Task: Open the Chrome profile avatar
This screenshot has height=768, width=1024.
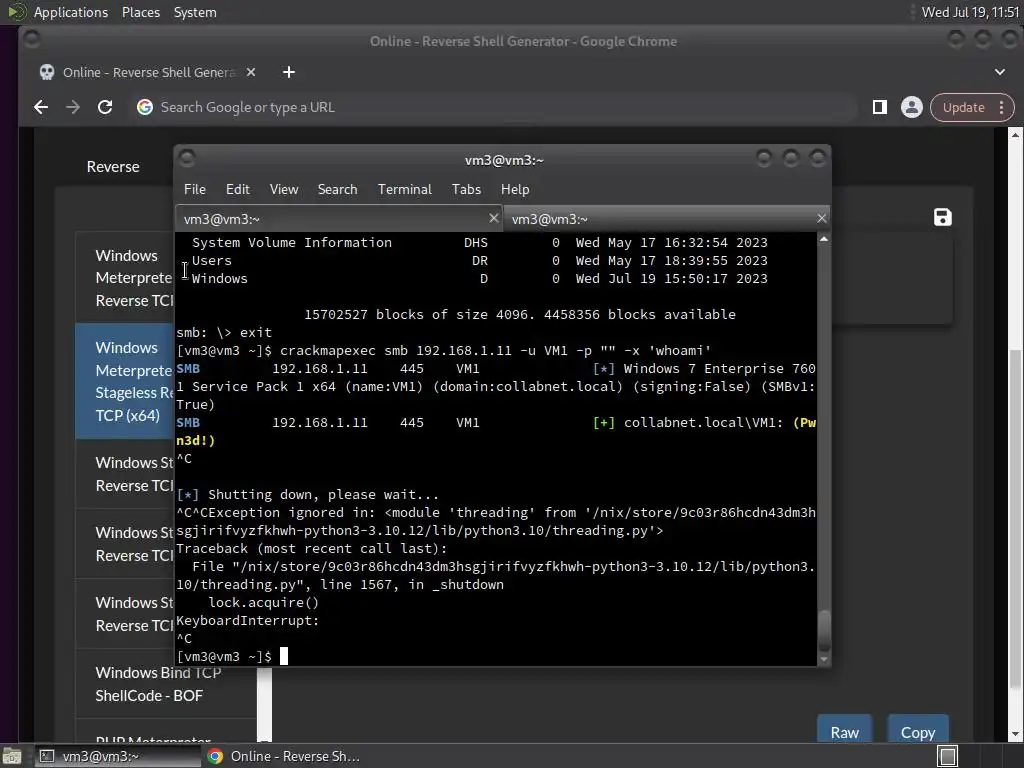Action: tap(912, 107)
